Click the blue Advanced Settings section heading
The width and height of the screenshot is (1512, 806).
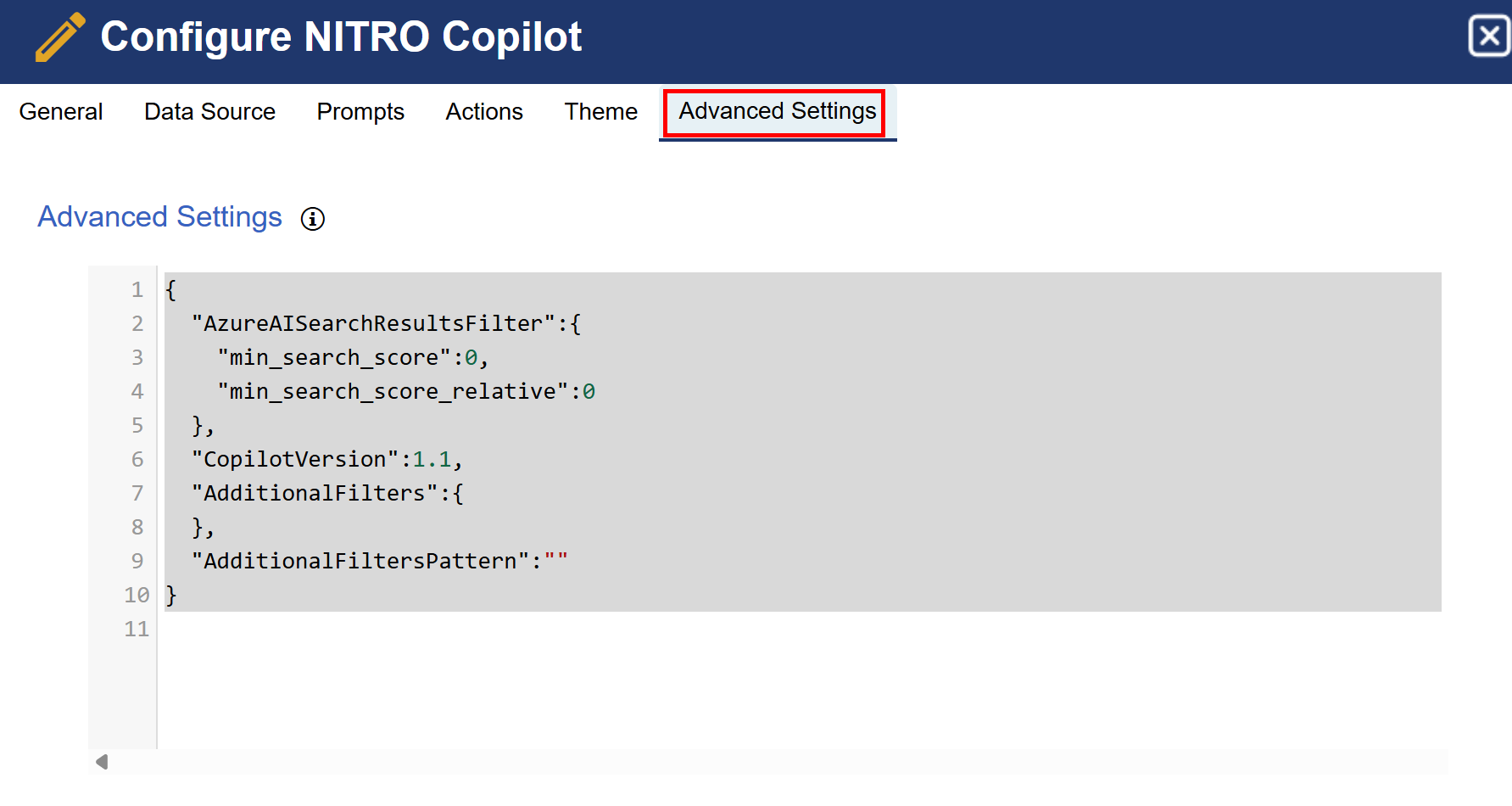(x=159, y=217)
